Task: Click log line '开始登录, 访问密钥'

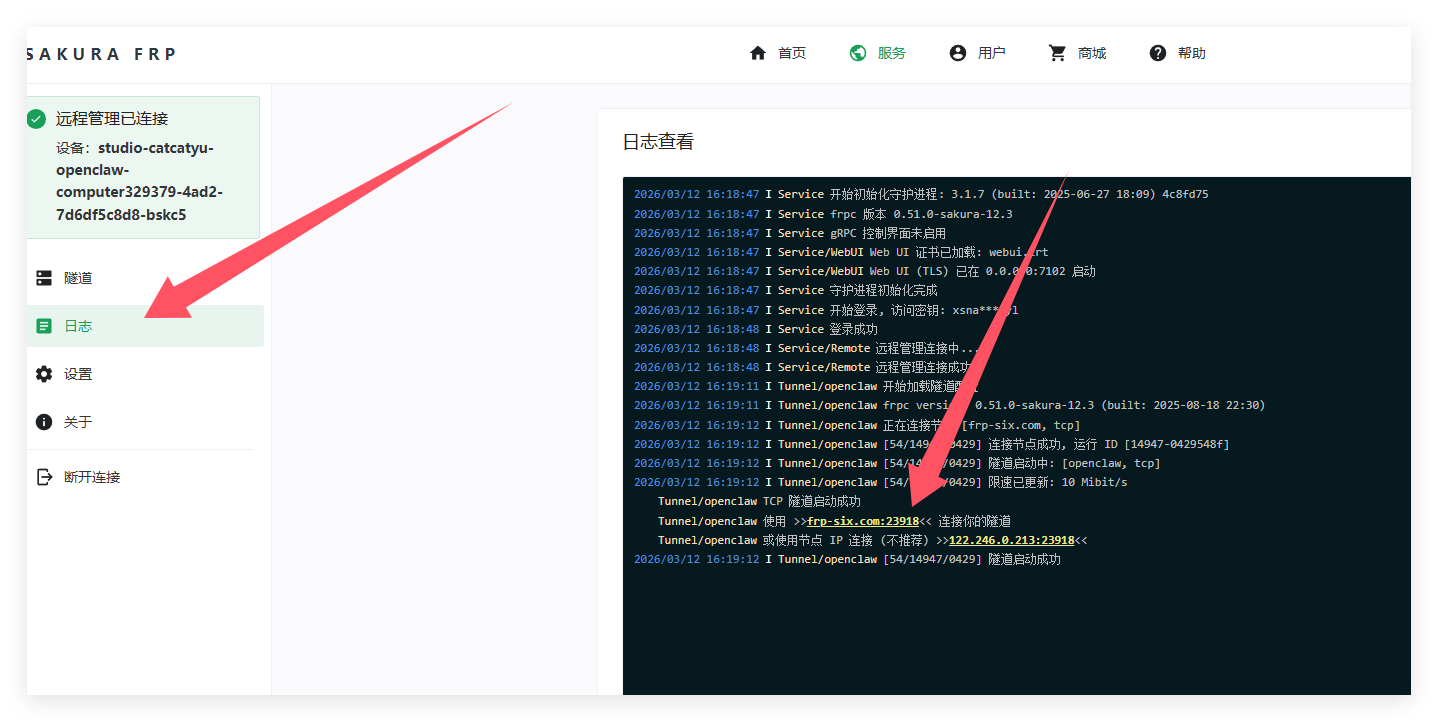Action: pos(826,310)
